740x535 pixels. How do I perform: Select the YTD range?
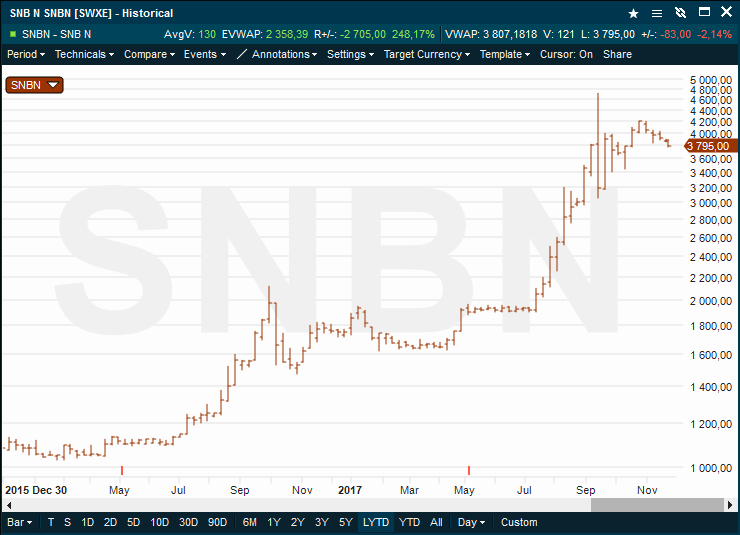(409, 522)
